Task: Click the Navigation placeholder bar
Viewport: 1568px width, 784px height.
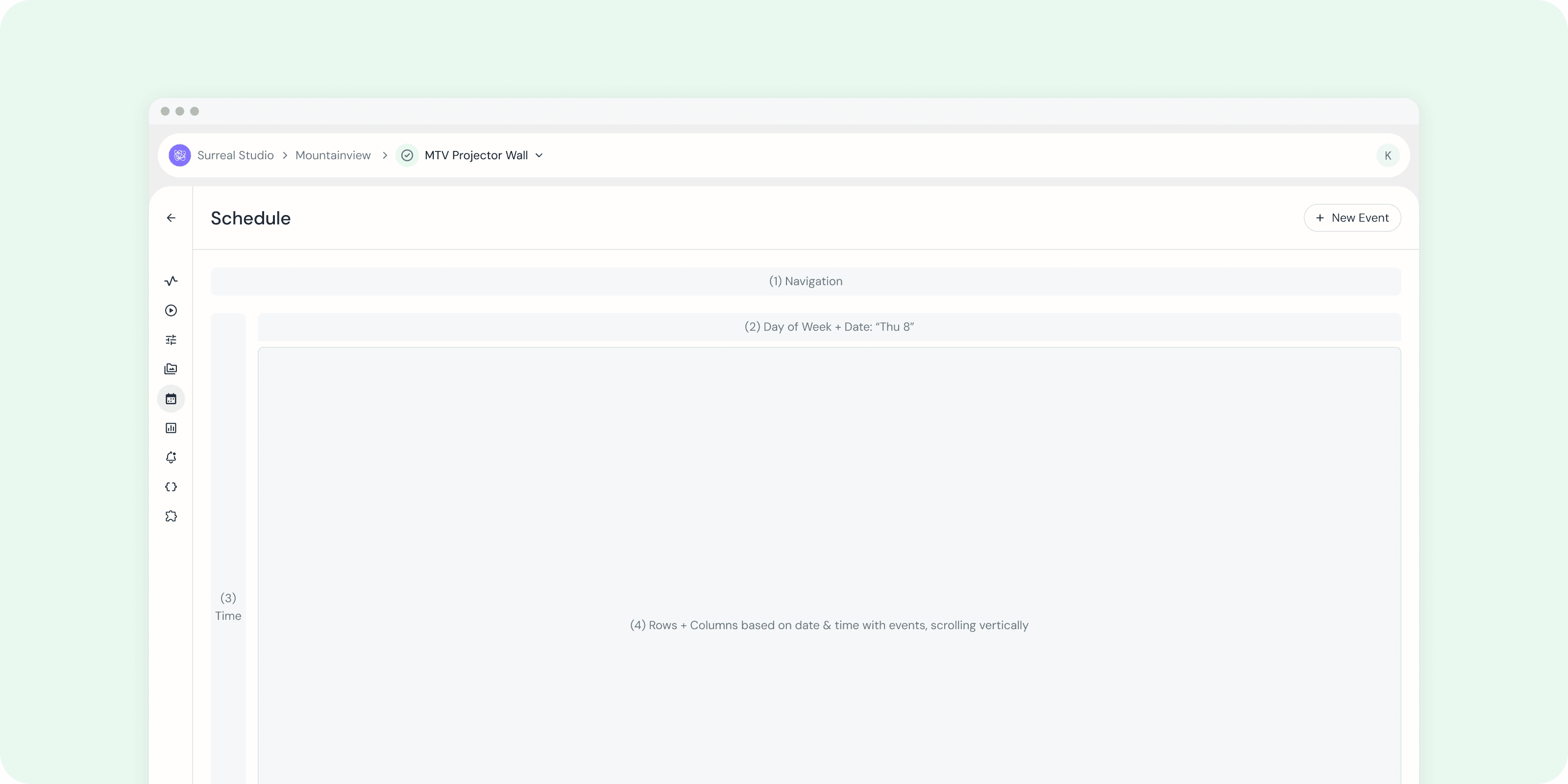Action: click(805, 281)
